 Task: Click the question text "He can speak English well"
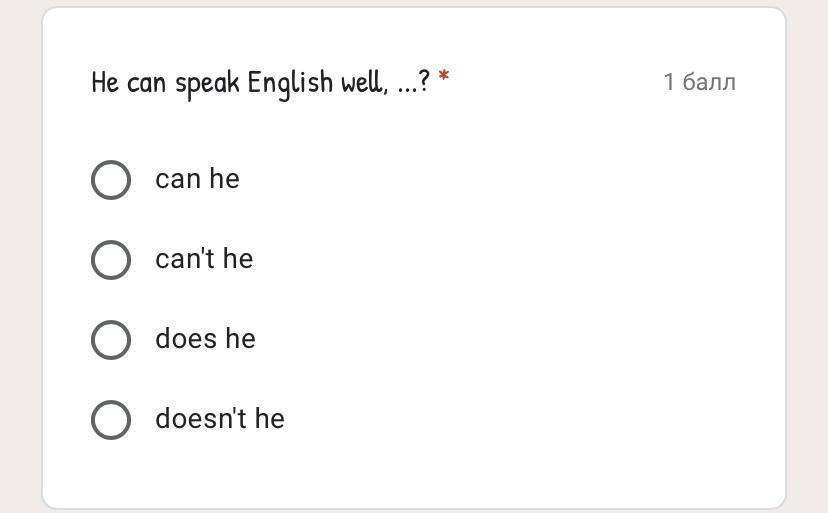238,82
